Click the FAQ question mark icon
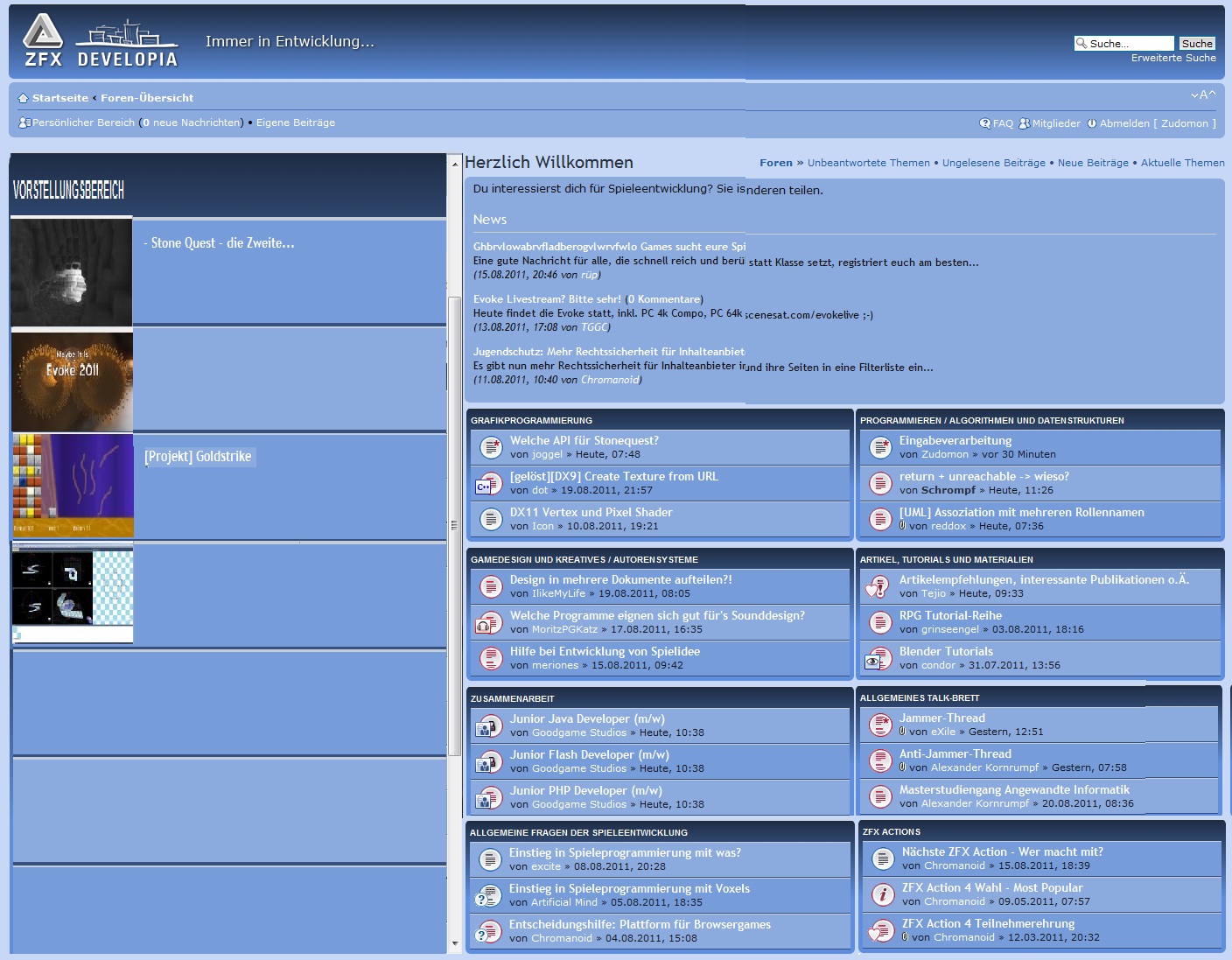1232x960 pixels. click(985, 123)
